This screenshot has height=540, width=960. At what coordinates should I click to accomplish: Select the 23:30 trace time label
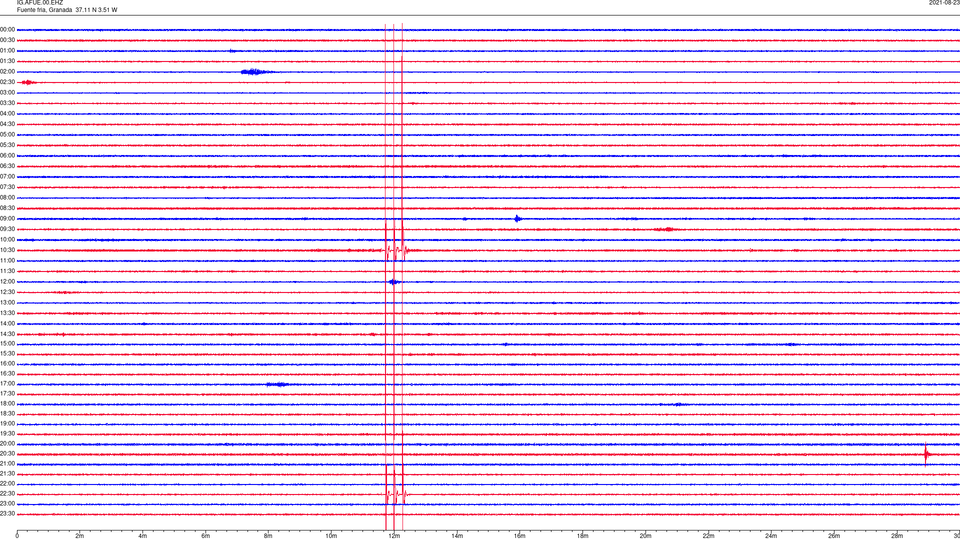[x=8, y=514]
